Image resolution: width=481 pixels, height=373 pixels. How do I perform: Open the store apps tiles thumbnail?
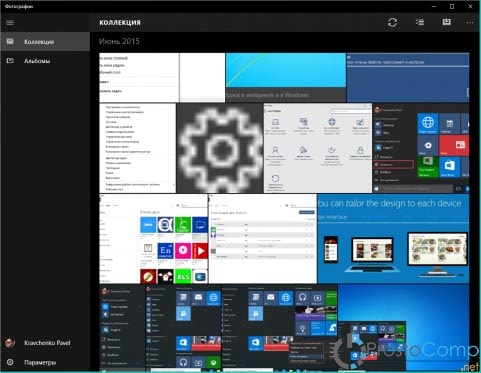pos(154,239)
